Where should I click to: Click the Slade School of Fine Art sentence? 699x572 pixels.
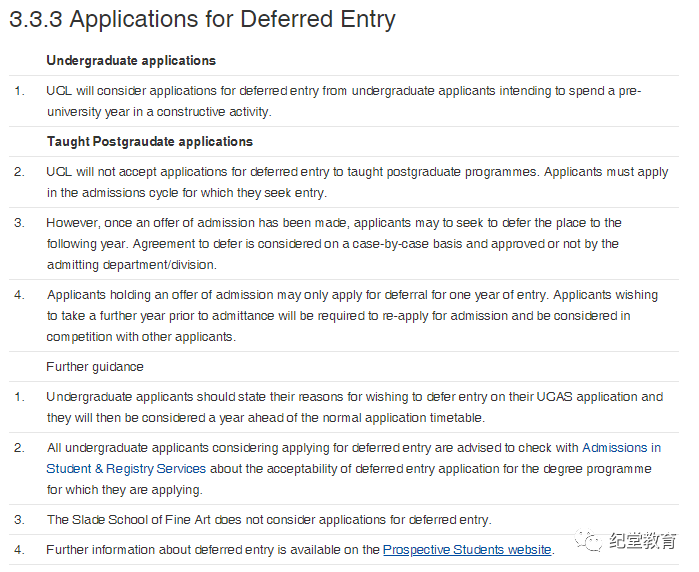(268, 519)
